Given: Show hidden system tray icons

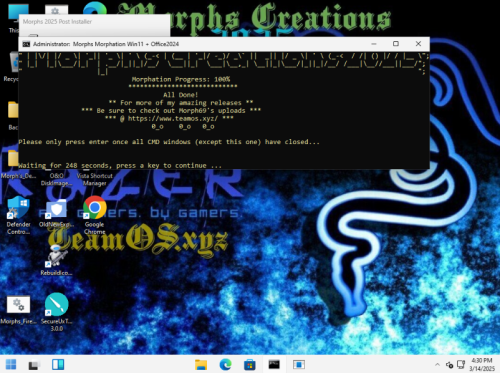Looking at the screenshot, I should (x=437, y=365).
